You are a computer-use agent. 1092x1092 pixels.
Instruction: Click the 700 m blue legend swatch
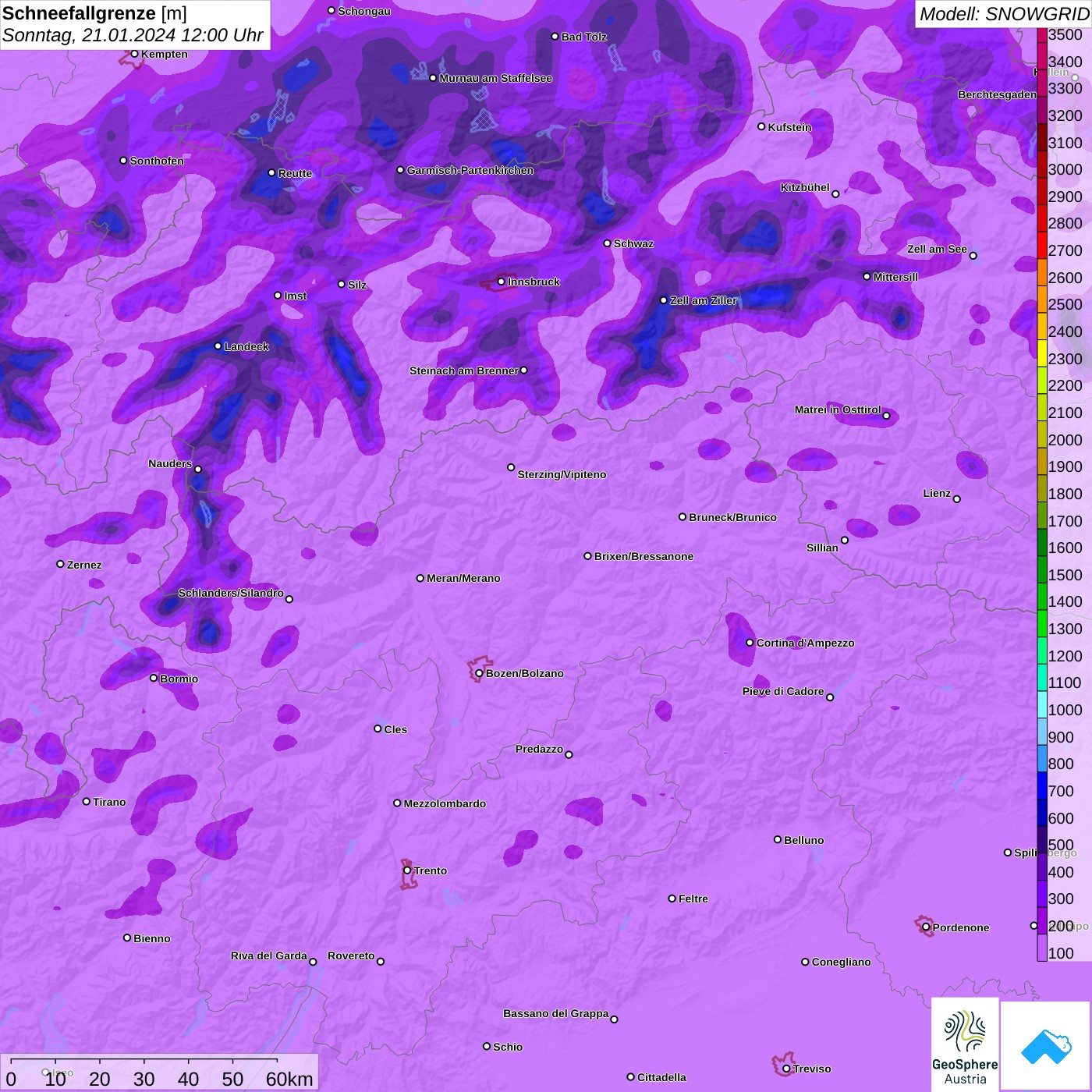(x=1042, y=785)
